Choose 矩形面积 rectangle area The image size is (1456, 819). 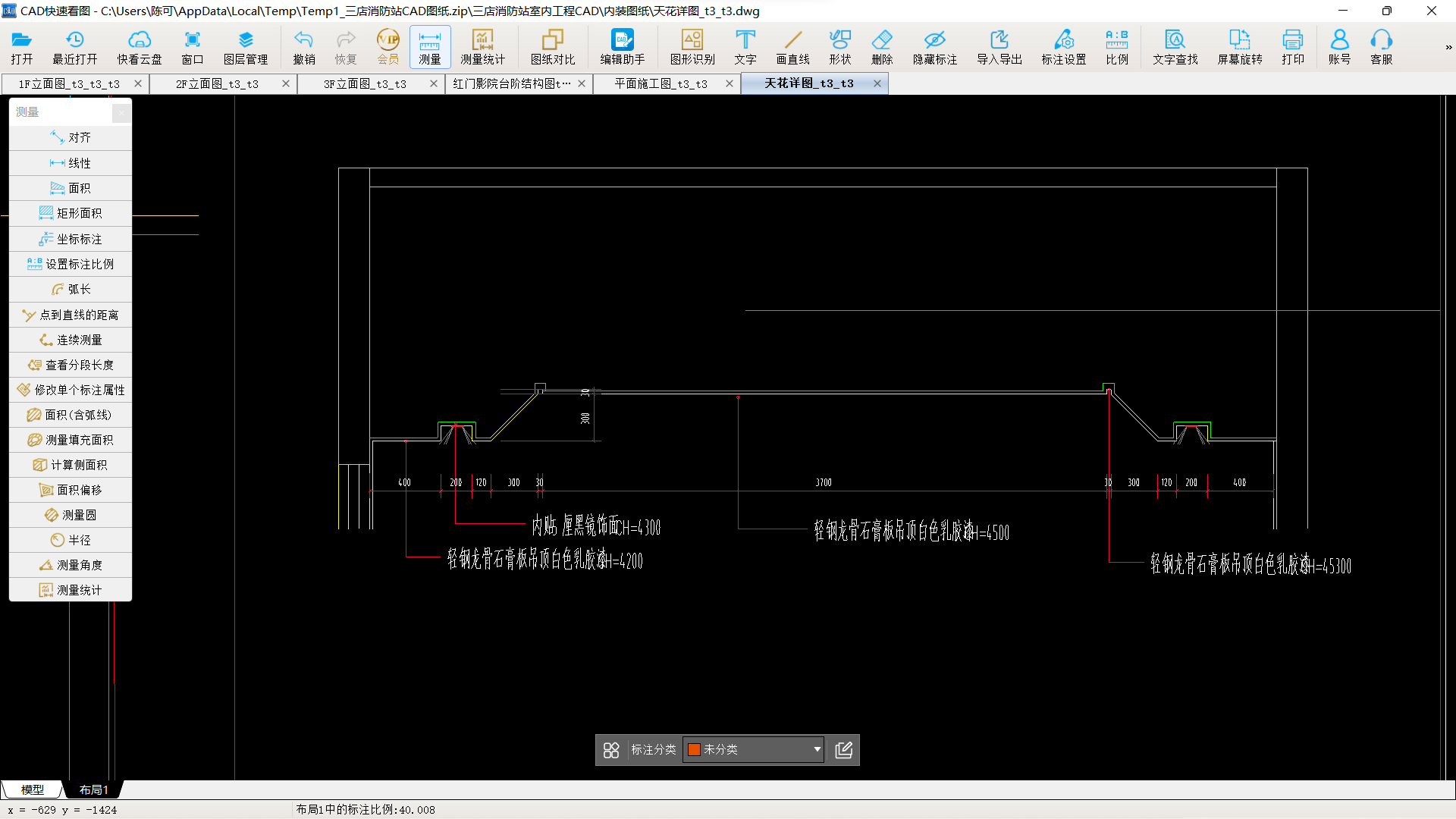pos(71,213)
